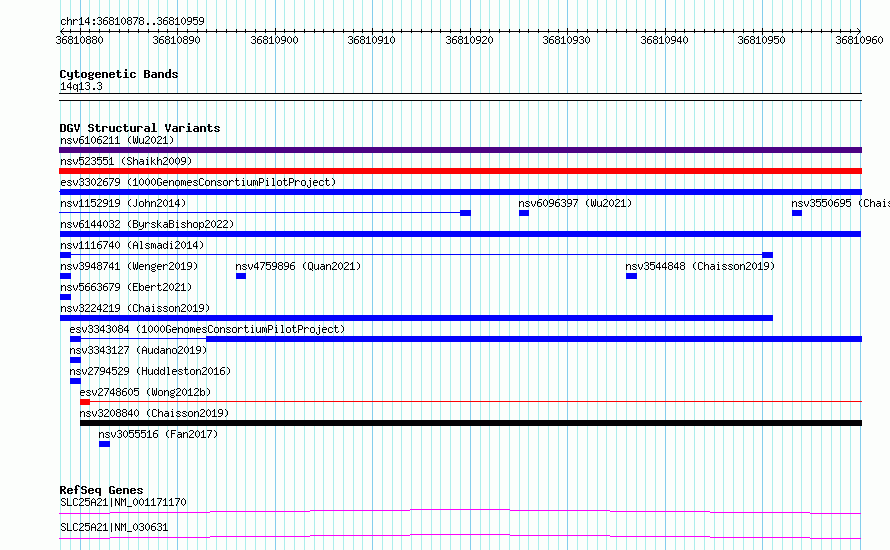Viewport: 890px width, 550px height.
Task: Open the nsv5663679 (Ebert2021) label
Action: 126,287
